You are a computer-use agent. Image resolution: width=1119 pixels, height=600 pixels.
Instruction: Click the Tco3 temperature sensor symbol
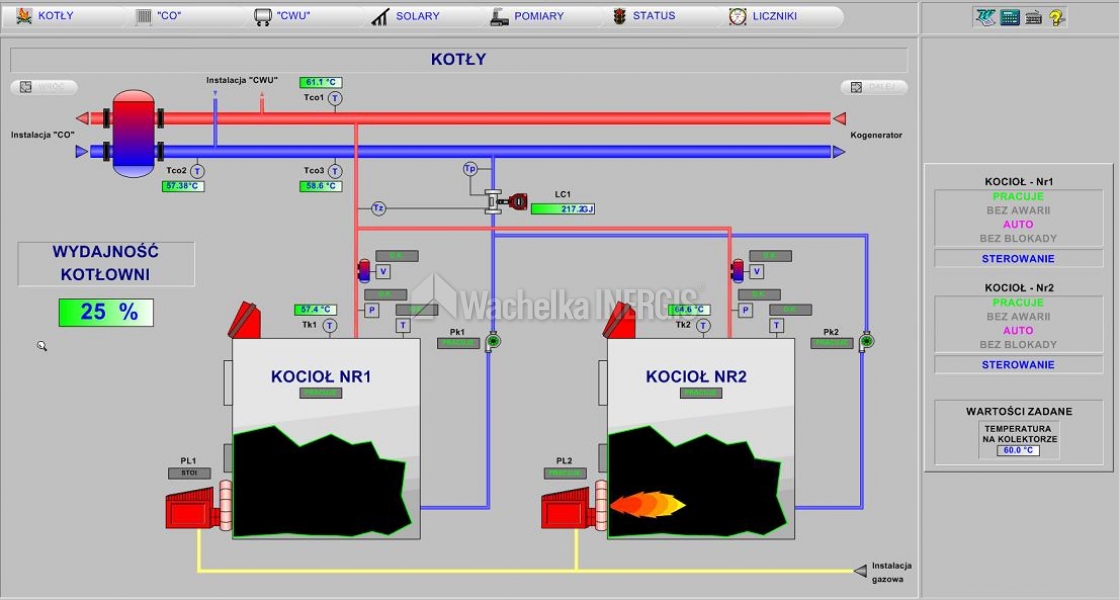(x=335, y=171)
